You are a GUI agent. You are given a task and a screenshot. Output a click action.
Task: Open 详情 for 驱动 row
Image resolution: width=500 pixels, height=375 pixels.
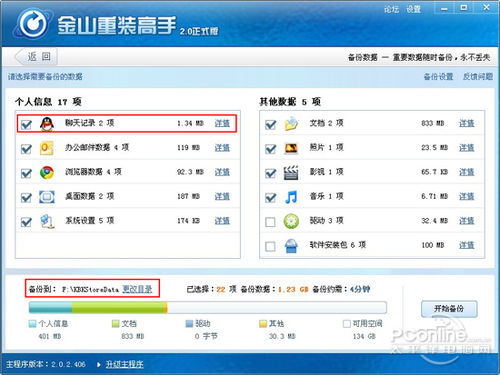pos(466,221)
